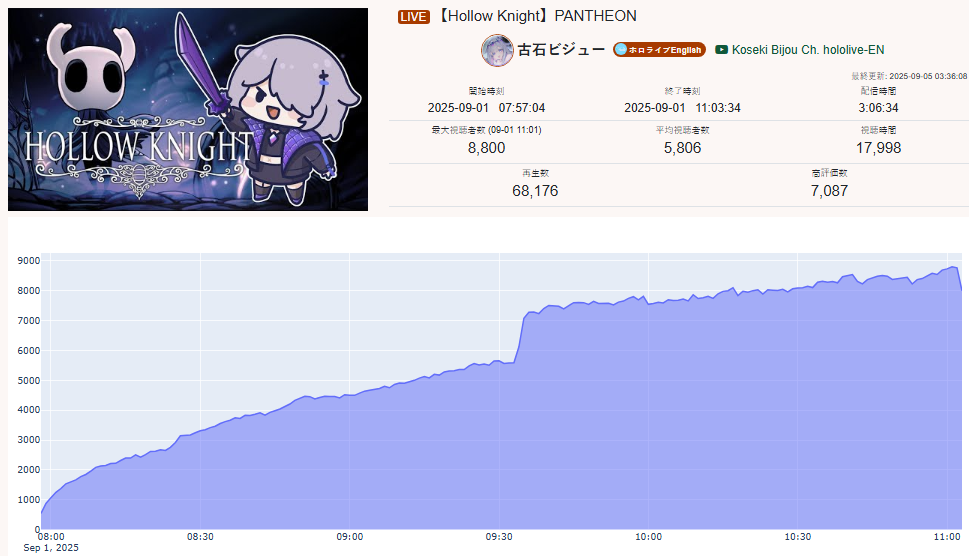The height and width of the screenshot is (556, 969).
Task: Select the ホロライブEnglish group badge
Action: (659, 50)
